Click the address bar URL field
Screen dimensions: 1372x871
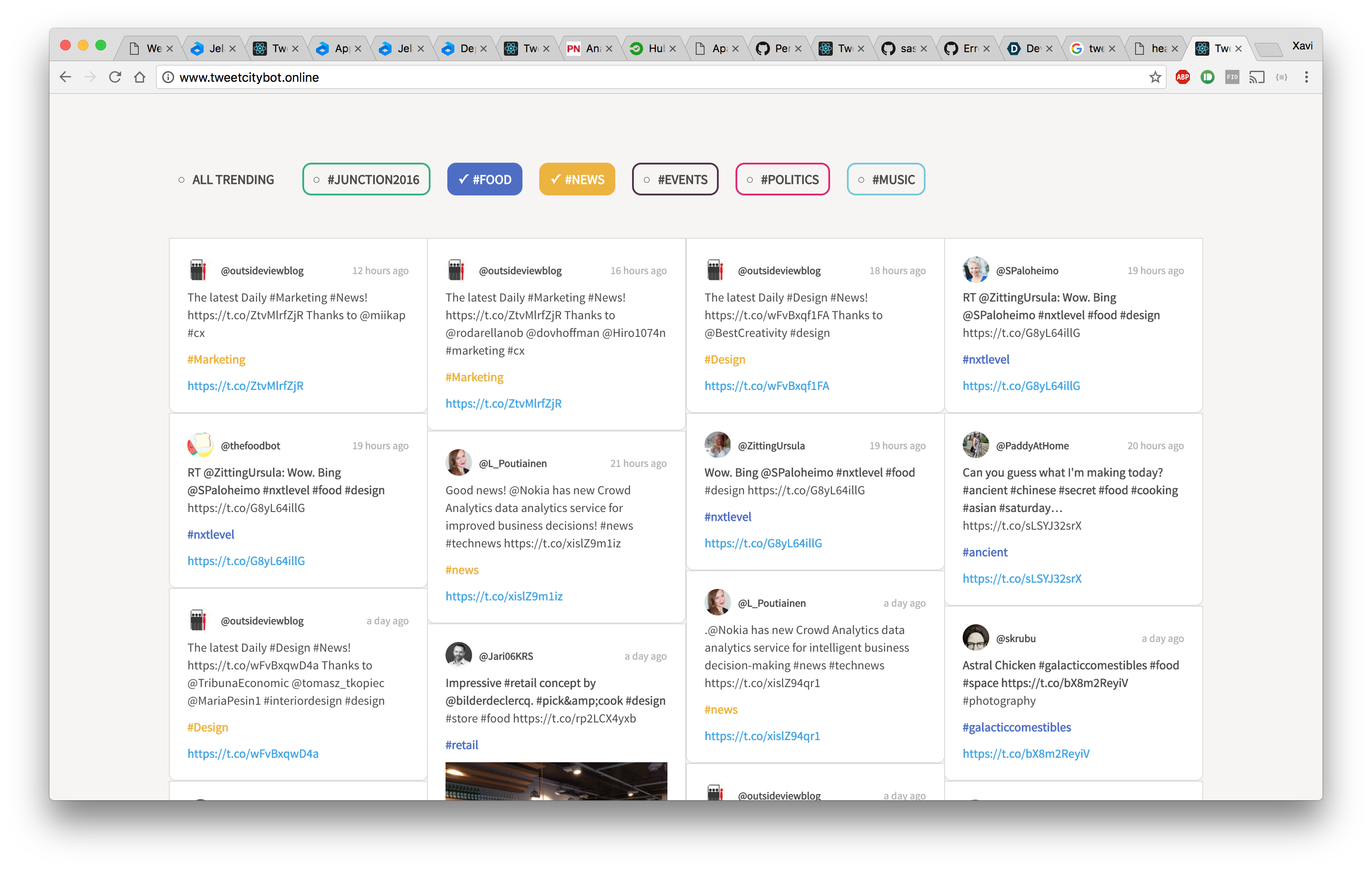click(627, 77)
